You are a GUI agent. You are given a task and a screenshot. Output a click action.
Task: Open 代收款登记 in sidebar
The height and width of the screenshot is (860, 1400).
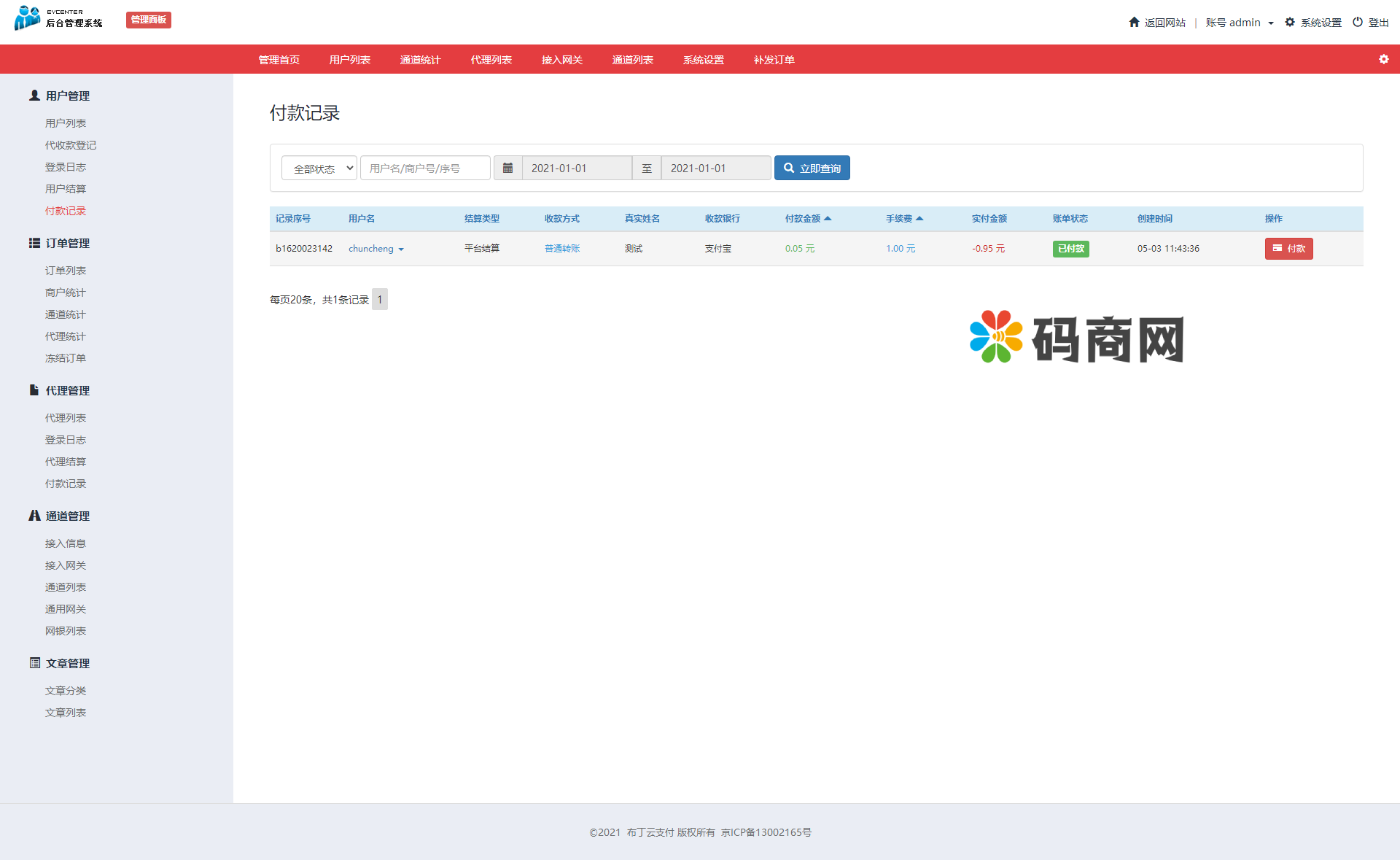click(71, 145)
